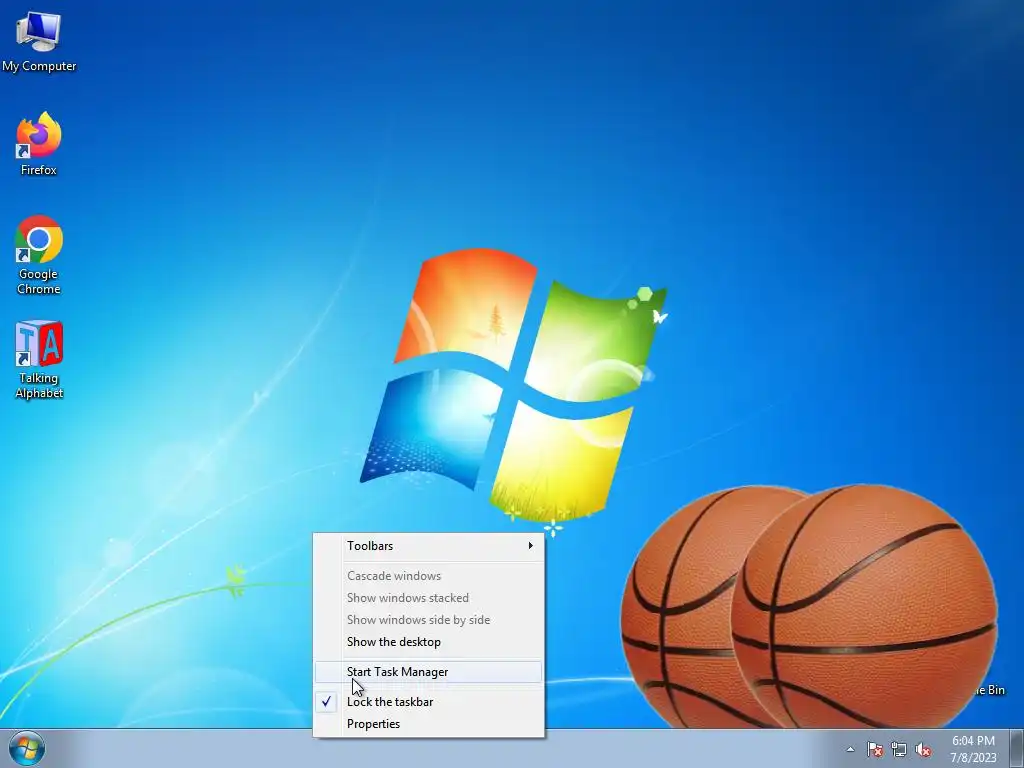Open the Action Center flag icon
1024x768 pixels.
[875, 750]
